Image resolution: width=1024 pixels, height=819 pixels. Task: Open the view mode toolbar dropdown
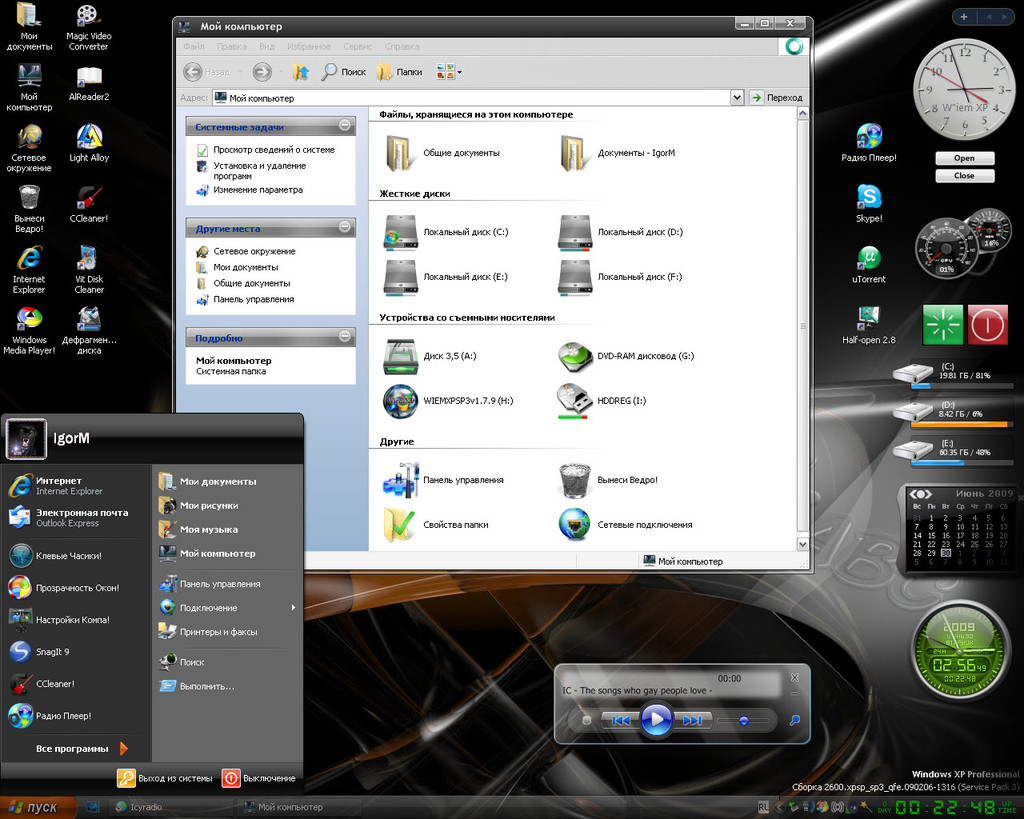coord(460,72)
